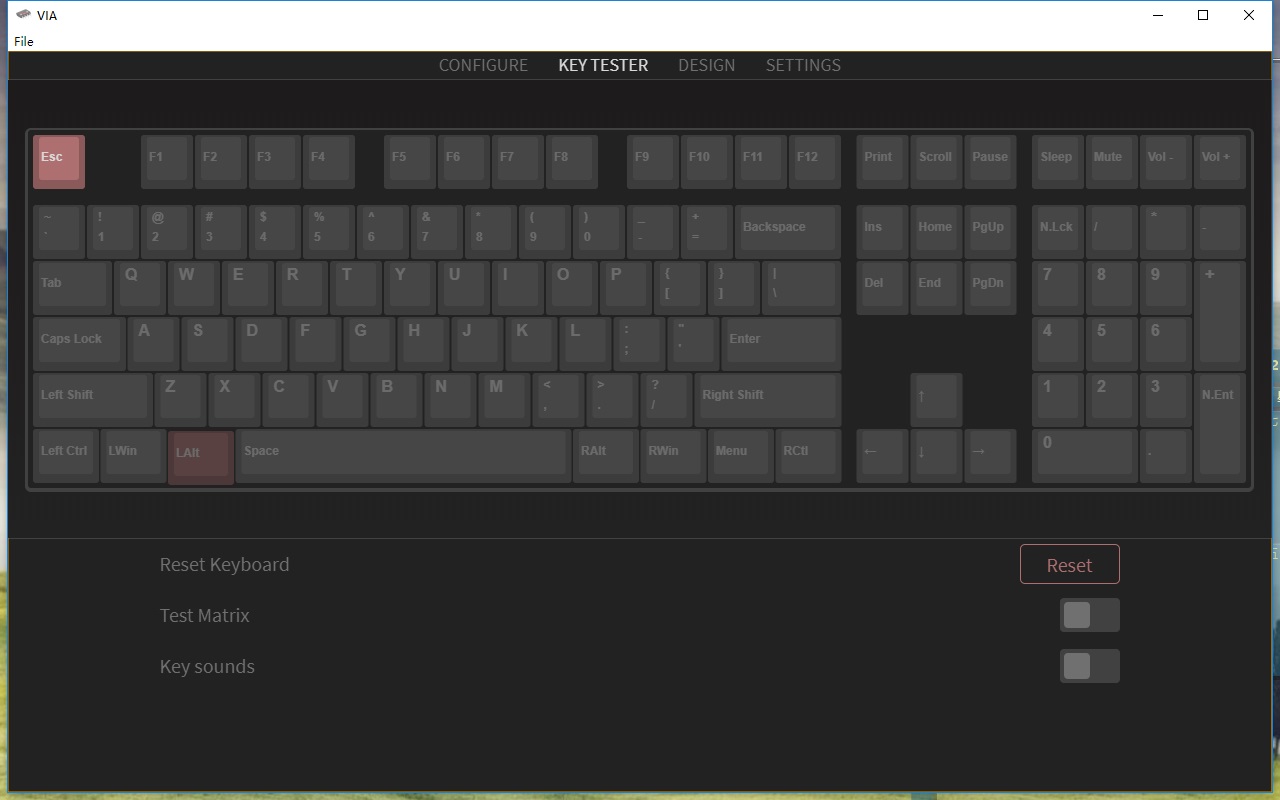The height and width of the screenshot is (800, 1280).
Task: Open the File menu
Action: pyautogui.click(x=24, y=41)
